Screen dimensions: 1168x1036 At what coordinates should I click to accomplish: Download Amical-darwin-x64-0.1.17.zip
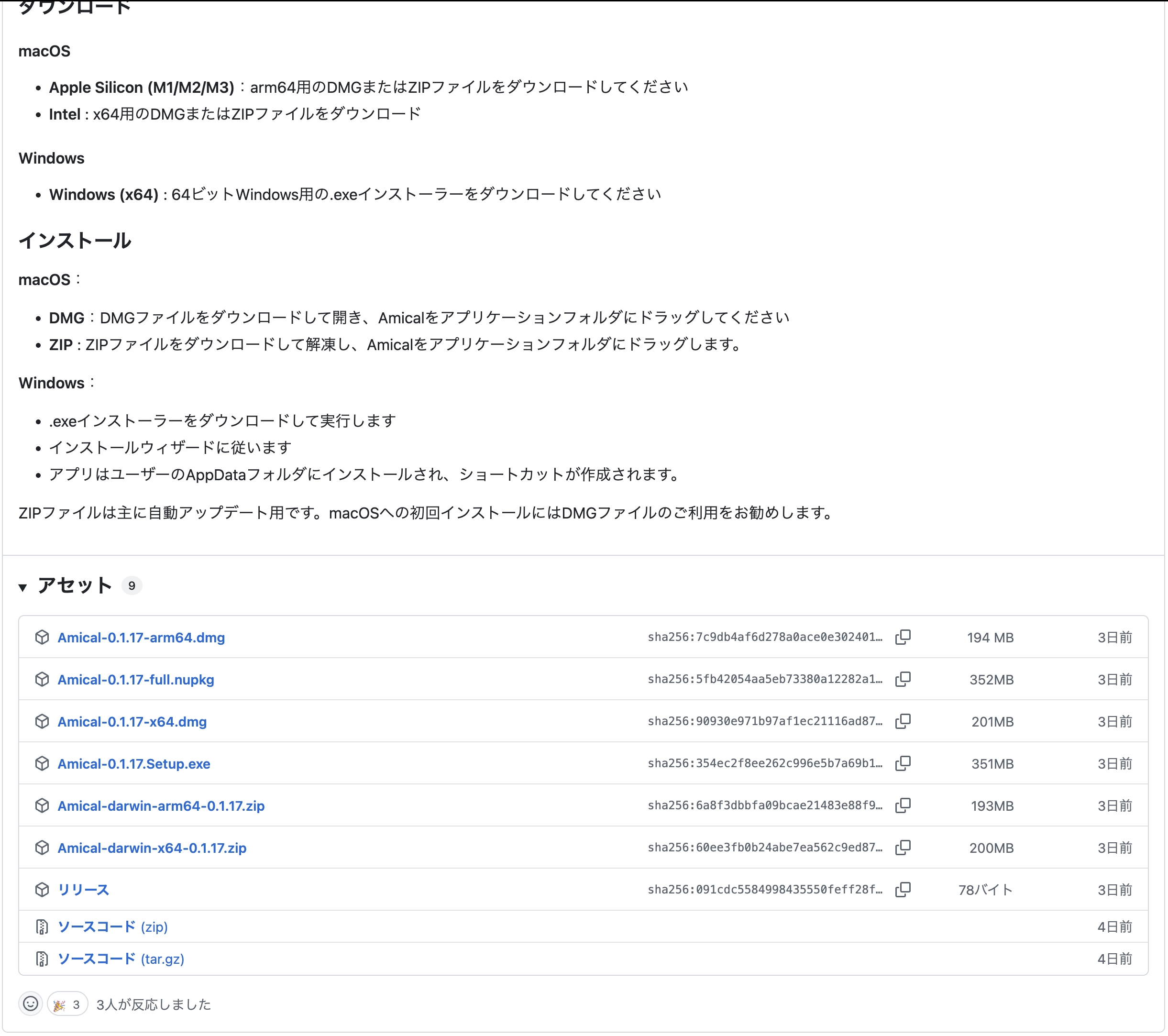coord(152,848)
